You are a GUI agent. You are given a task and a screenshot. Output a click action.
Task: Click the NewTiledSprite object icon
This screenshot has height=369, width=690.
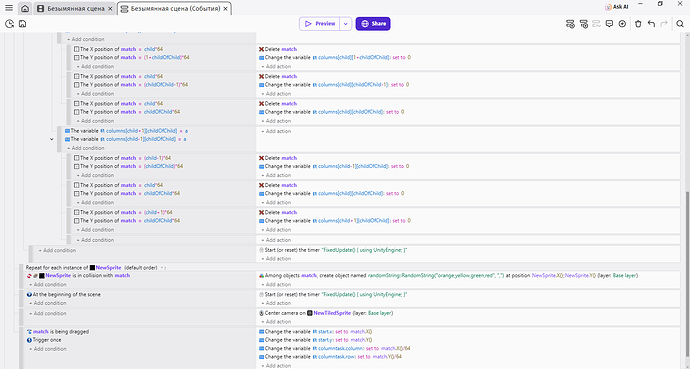(x=310, y=313)
